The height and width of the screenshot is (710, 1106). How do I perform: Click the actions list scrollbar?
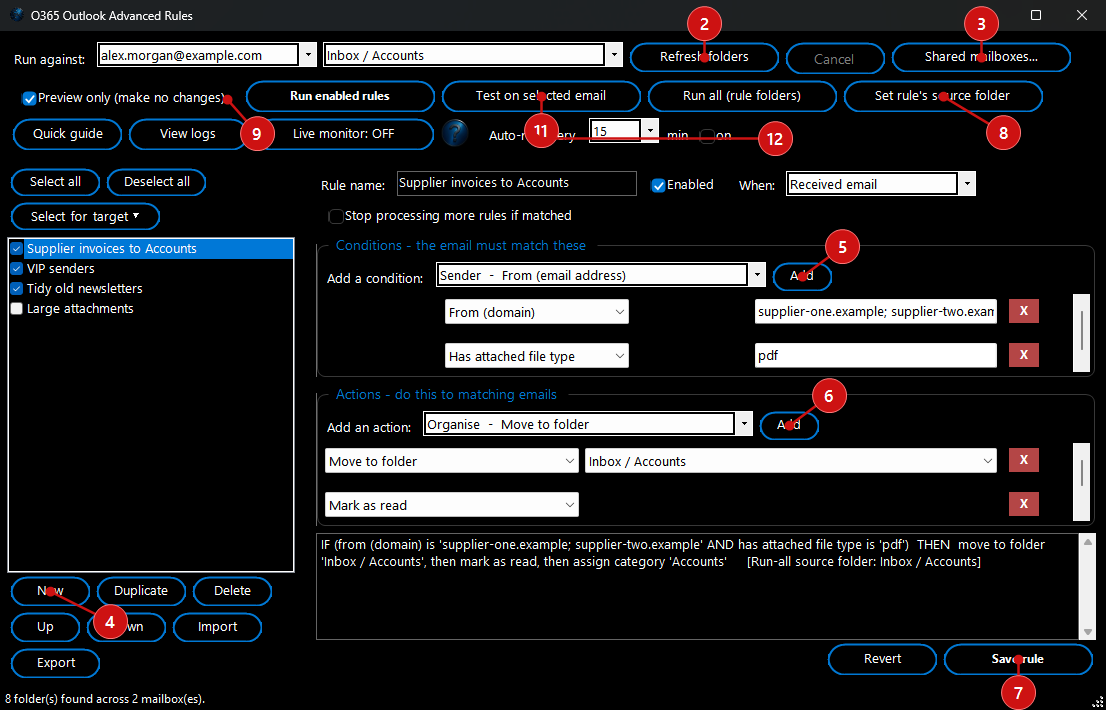[x=1082, y=482]
